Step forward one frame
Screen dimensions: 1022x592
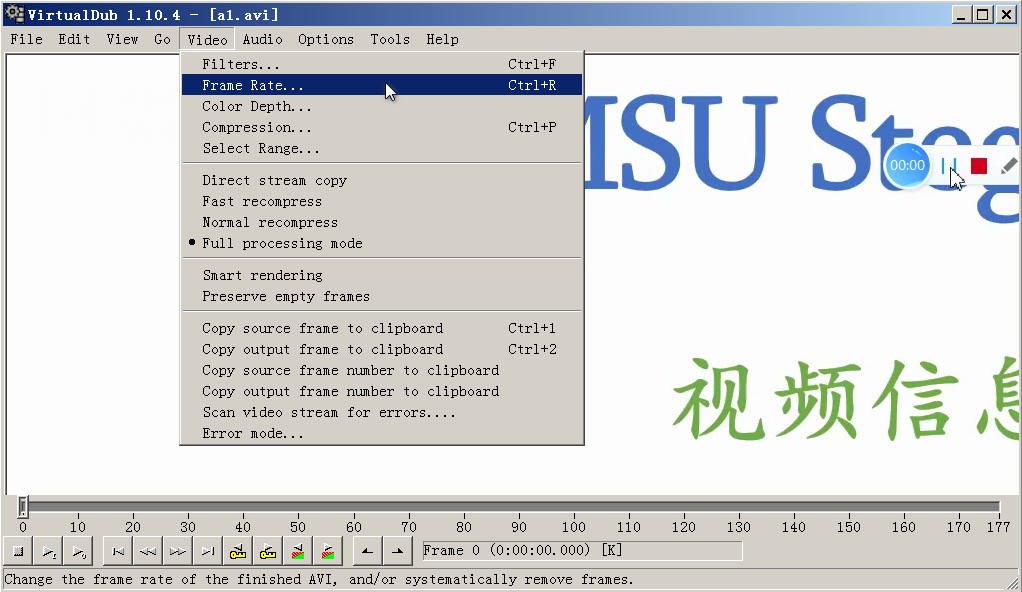click(178, 551)
